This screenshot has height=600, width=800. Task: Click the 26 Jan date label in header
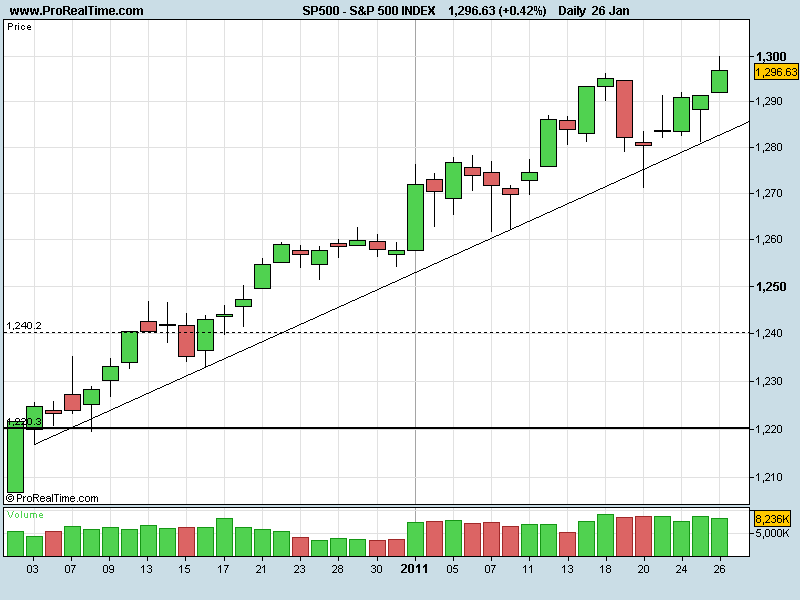(610, 11)
